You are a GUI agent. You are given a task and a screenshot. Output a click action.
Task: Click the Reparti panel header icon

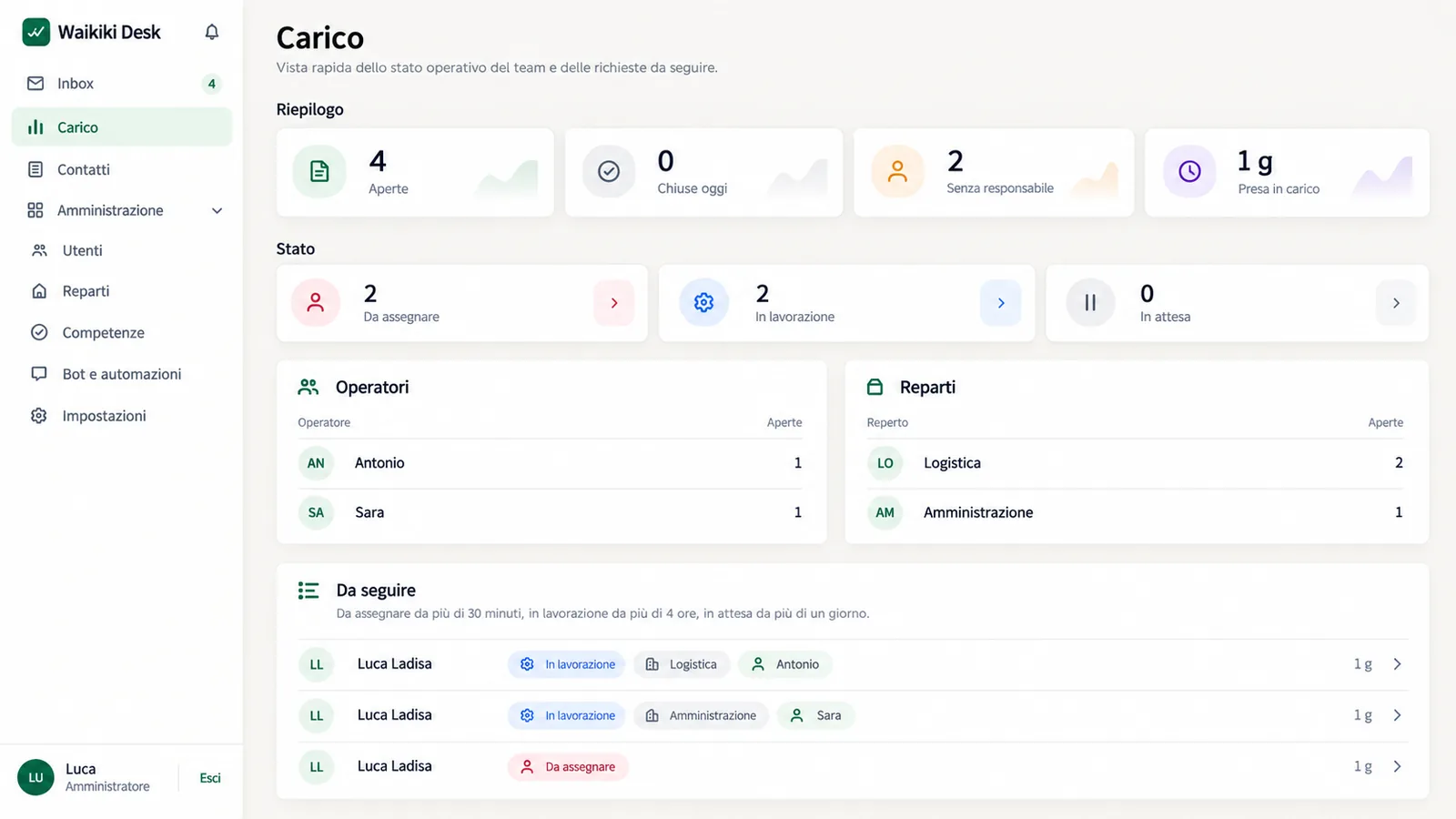[875, 387]
